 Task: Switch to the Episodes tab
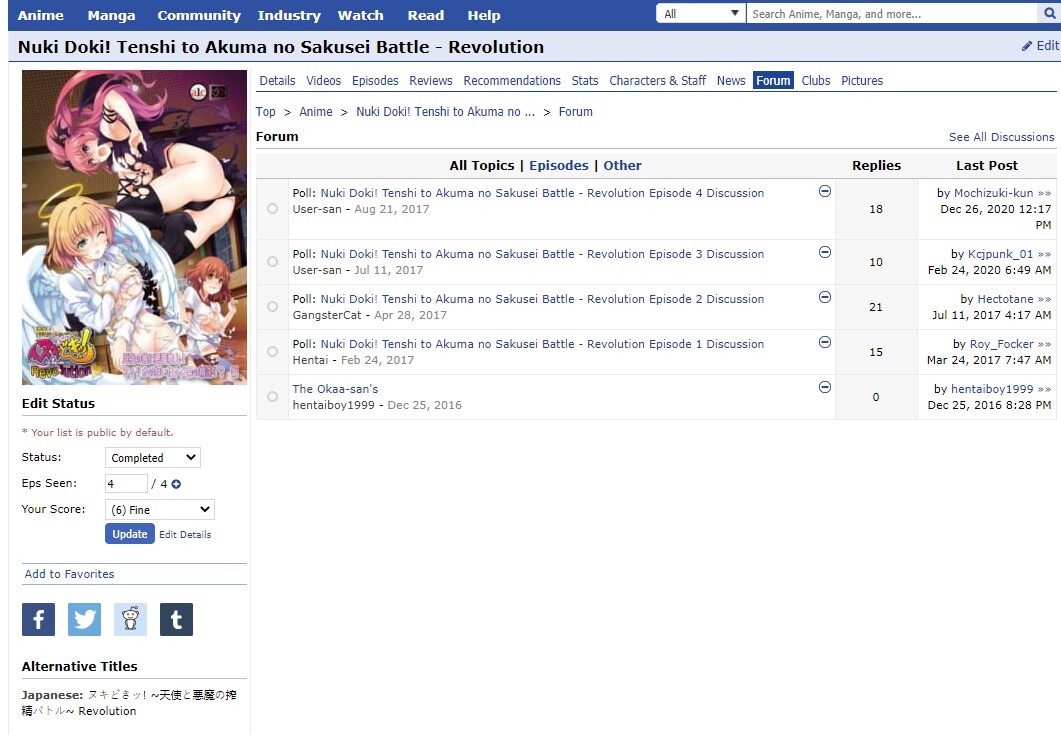click(x=375, y=81)
